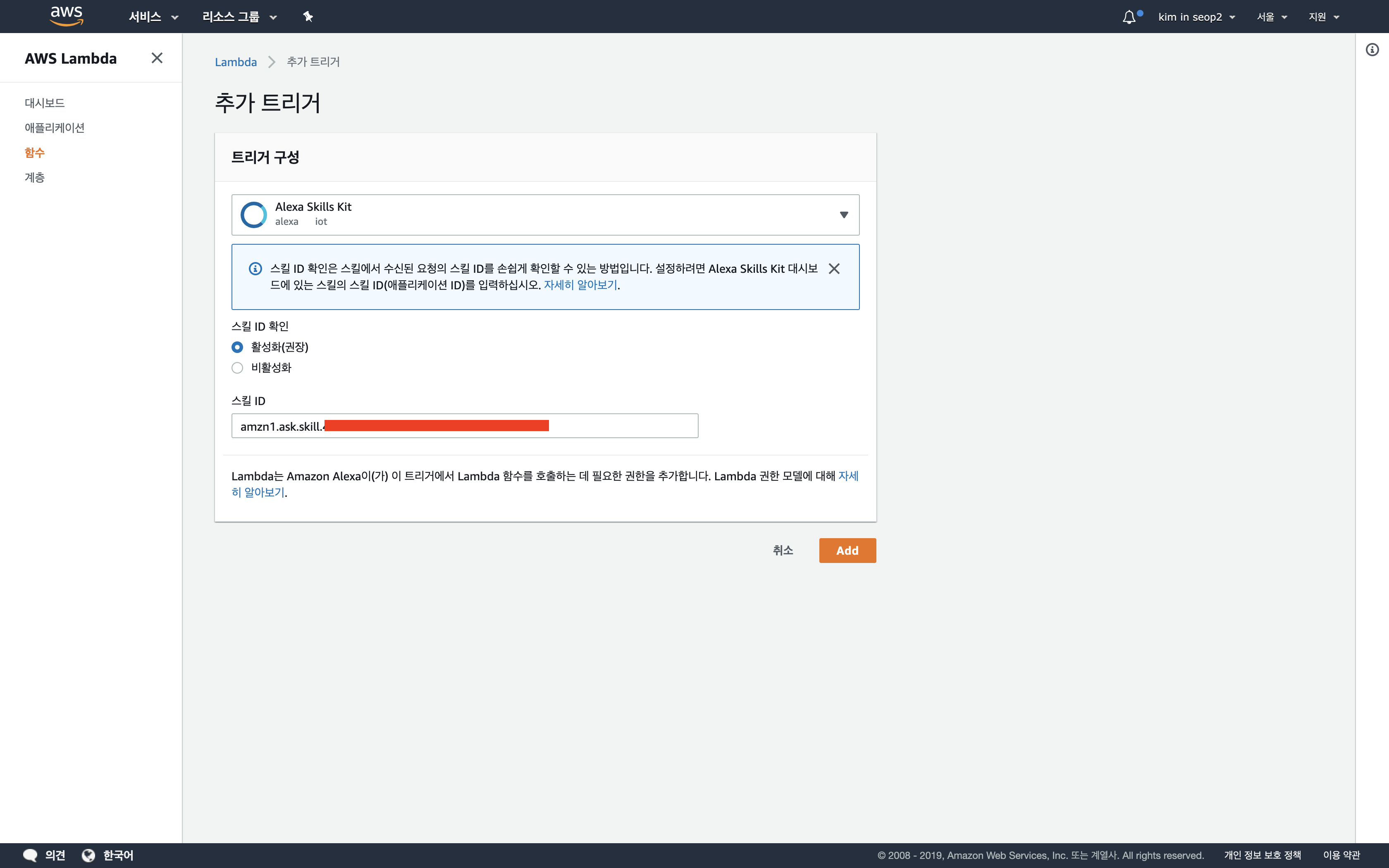Go to 함수 in sidebar
Screen dimensions: 1389x868
pos(34,153)
